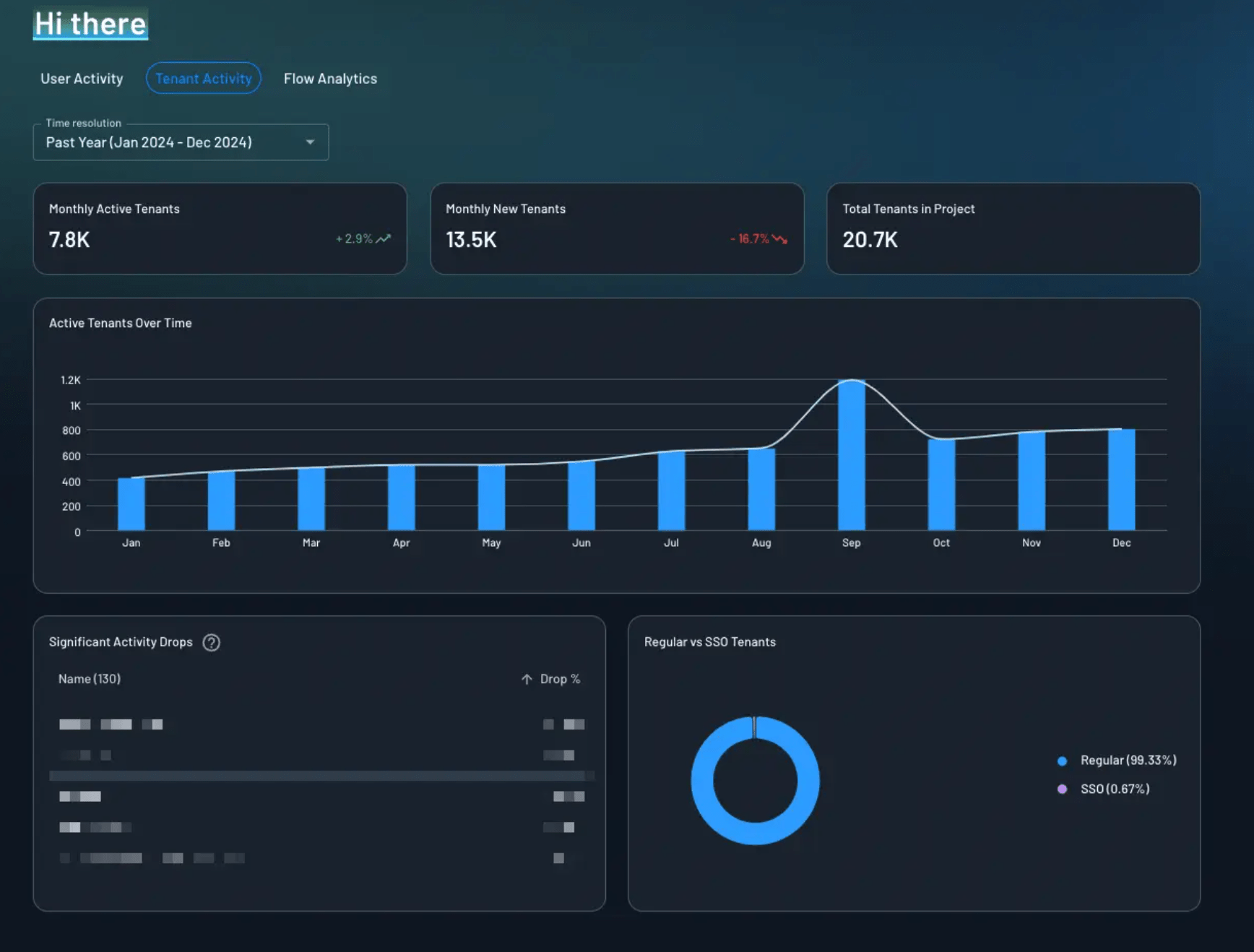Open the Time resolution dropdown
This screenshot has width=1254, height=952.
tap(181, 142)
